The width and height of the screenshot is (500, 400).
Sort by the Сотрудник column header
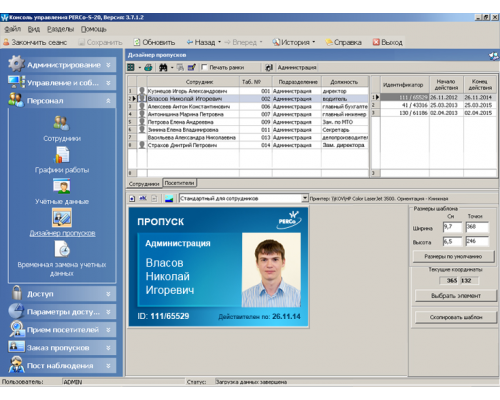click(194, 82)
